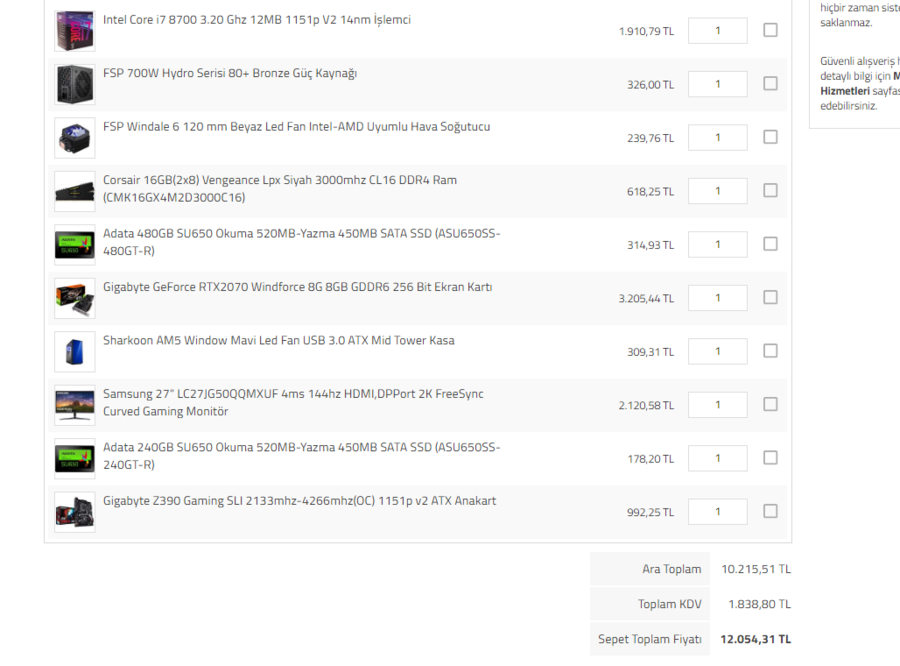Tick the checkbox for Adata 240GB SSD
The height and width of the screenshot is (666, 900).
pyautogui.click(x=770, y=457)
